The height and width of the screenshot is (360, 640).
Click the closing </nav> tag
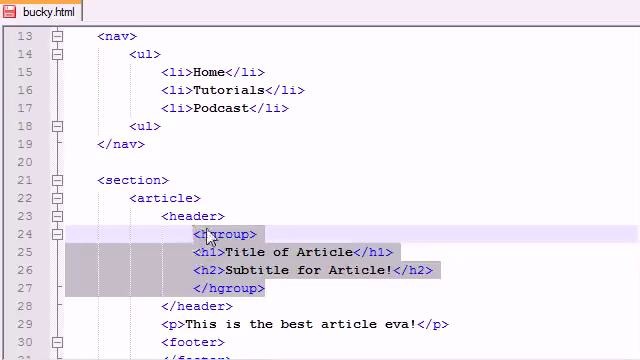pyautogui.click(x=121, y=144)
